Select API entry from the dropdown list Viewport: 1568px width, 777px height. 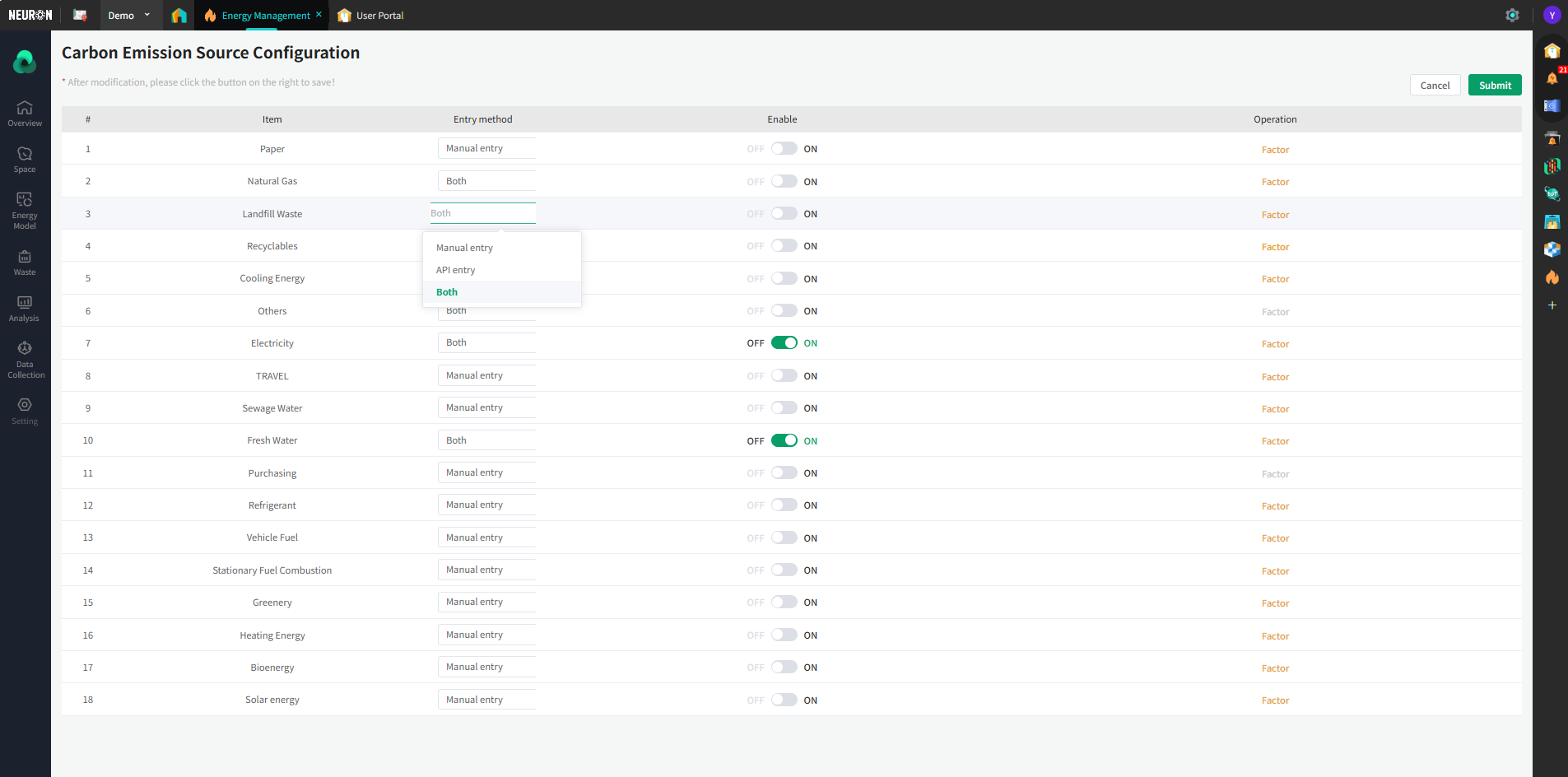[x=456, y=270]
